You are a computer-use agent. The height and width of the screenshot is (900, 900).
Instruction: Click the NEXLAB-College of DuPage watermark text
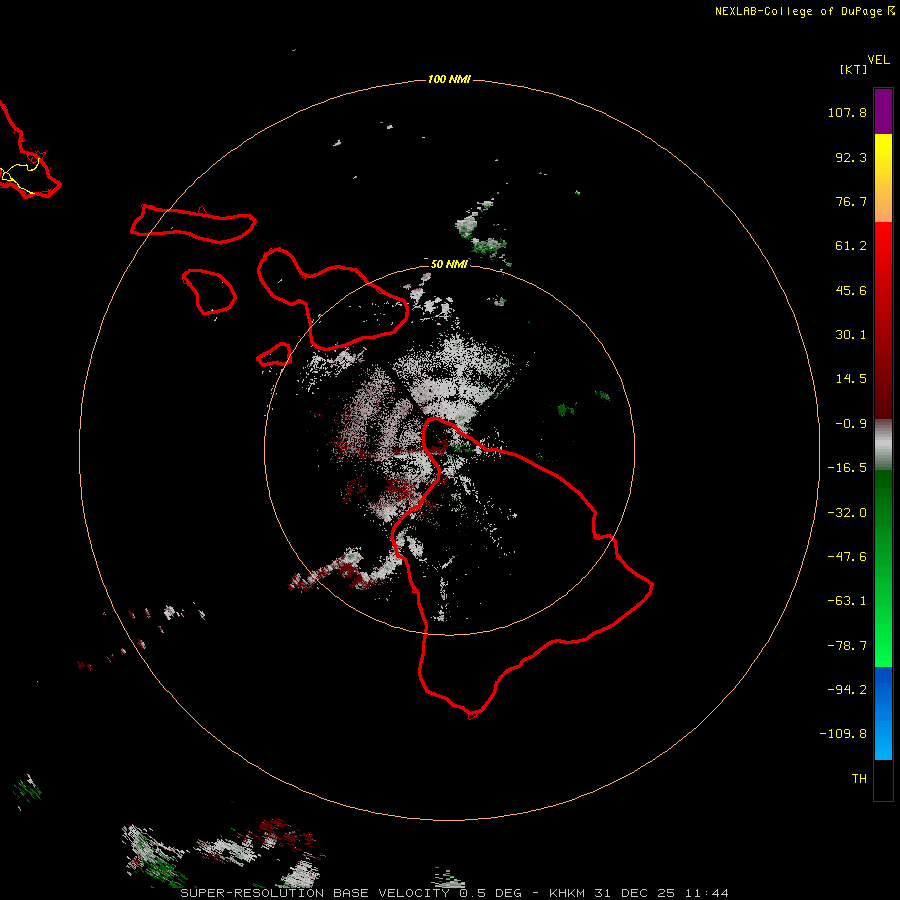tap(799, 11)
